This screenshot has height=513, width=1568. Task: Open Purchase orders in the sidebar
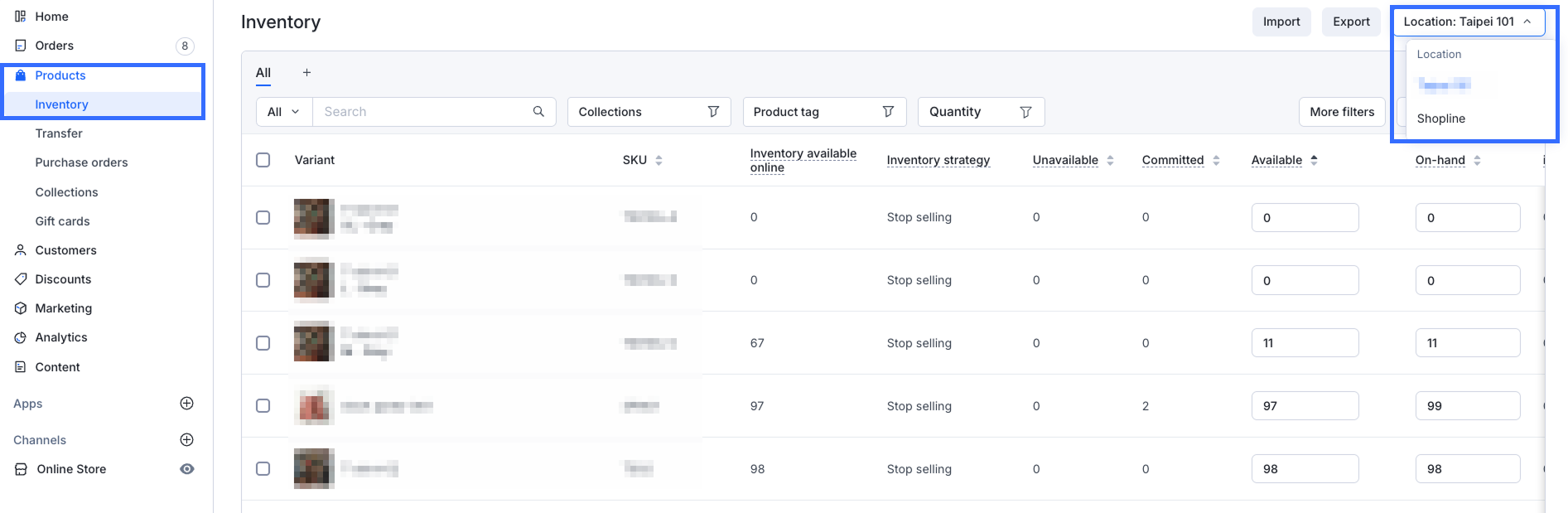click(81, 162)
